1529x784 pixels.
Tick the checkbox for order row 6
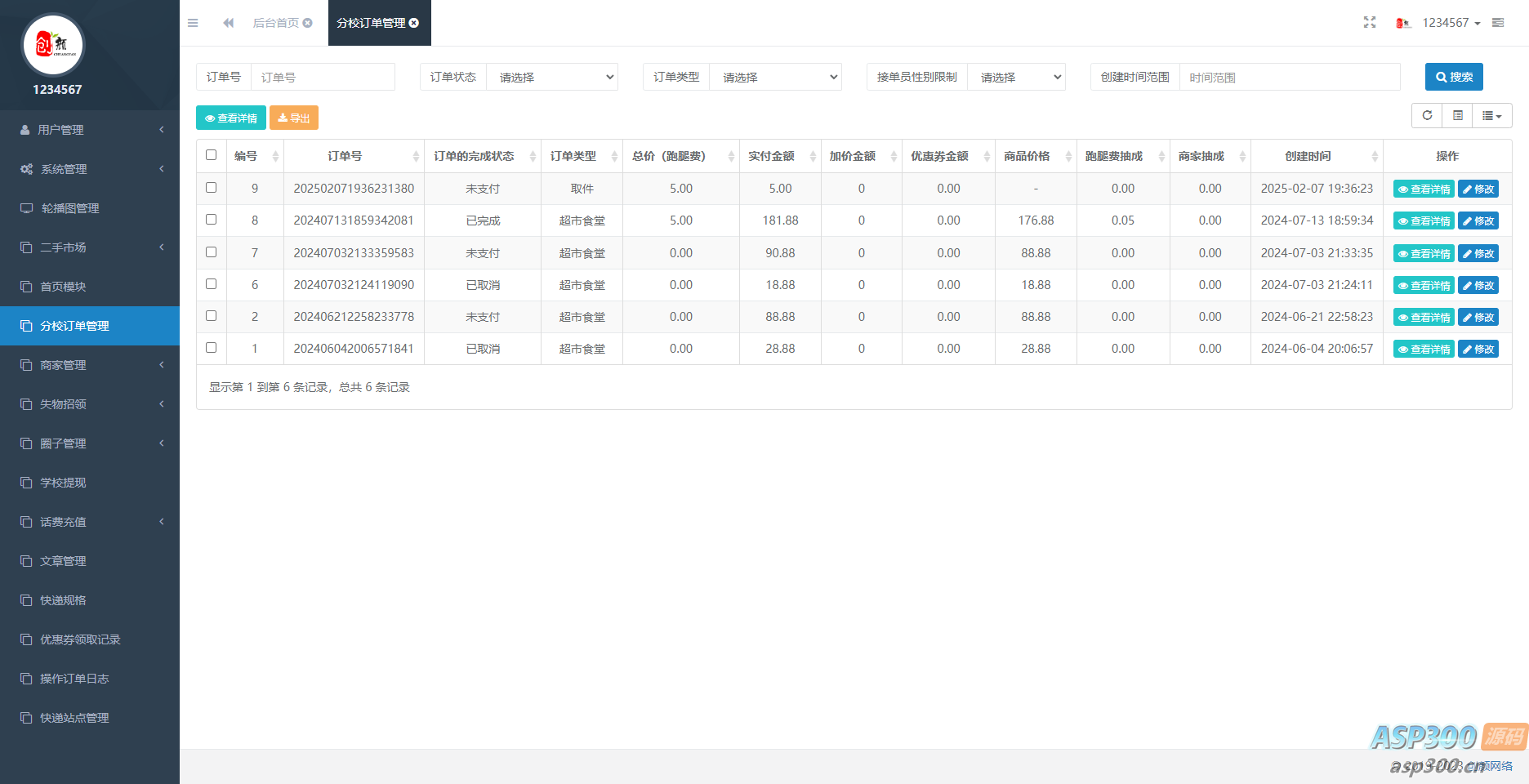(212, 284)
